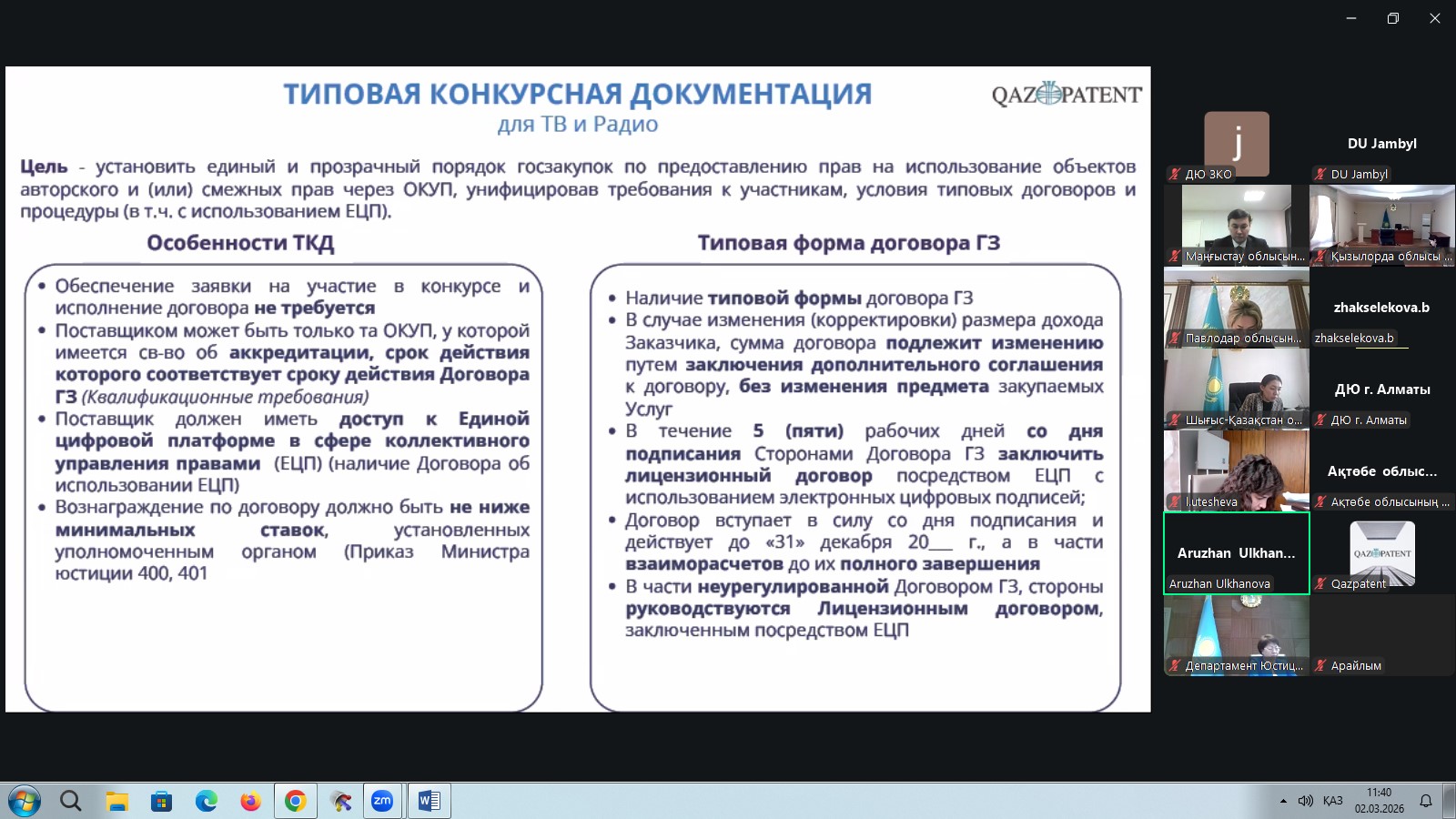Open the Windows Start menu
The width and height of the screenshot is (1456, 819).
coord(26,802)
